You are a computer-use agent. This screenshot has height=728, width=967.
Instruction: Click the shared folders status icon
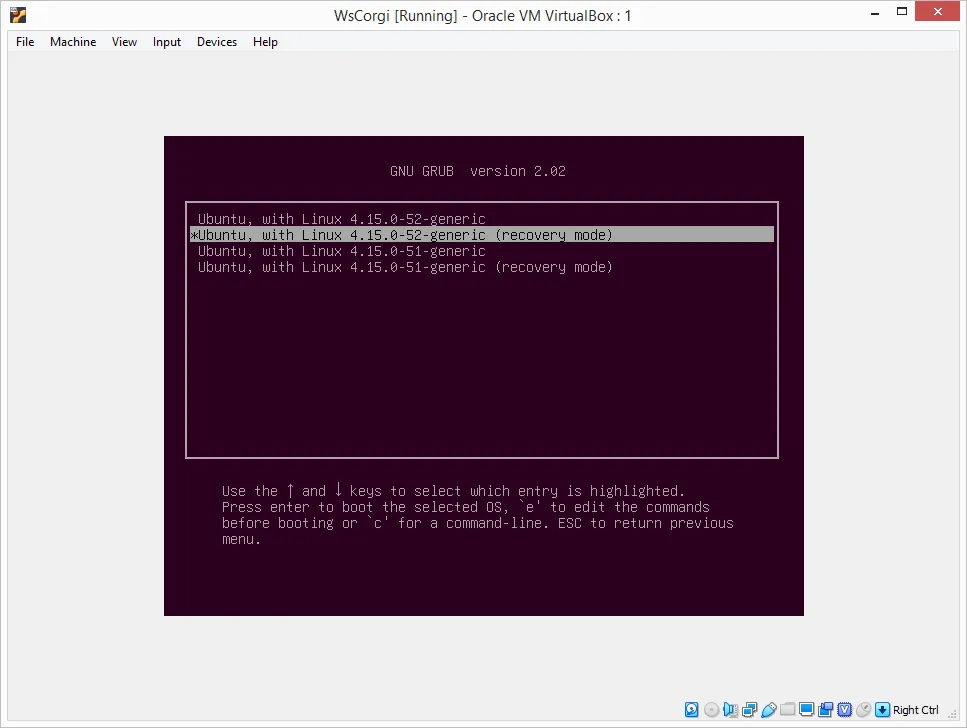point(788,709)
